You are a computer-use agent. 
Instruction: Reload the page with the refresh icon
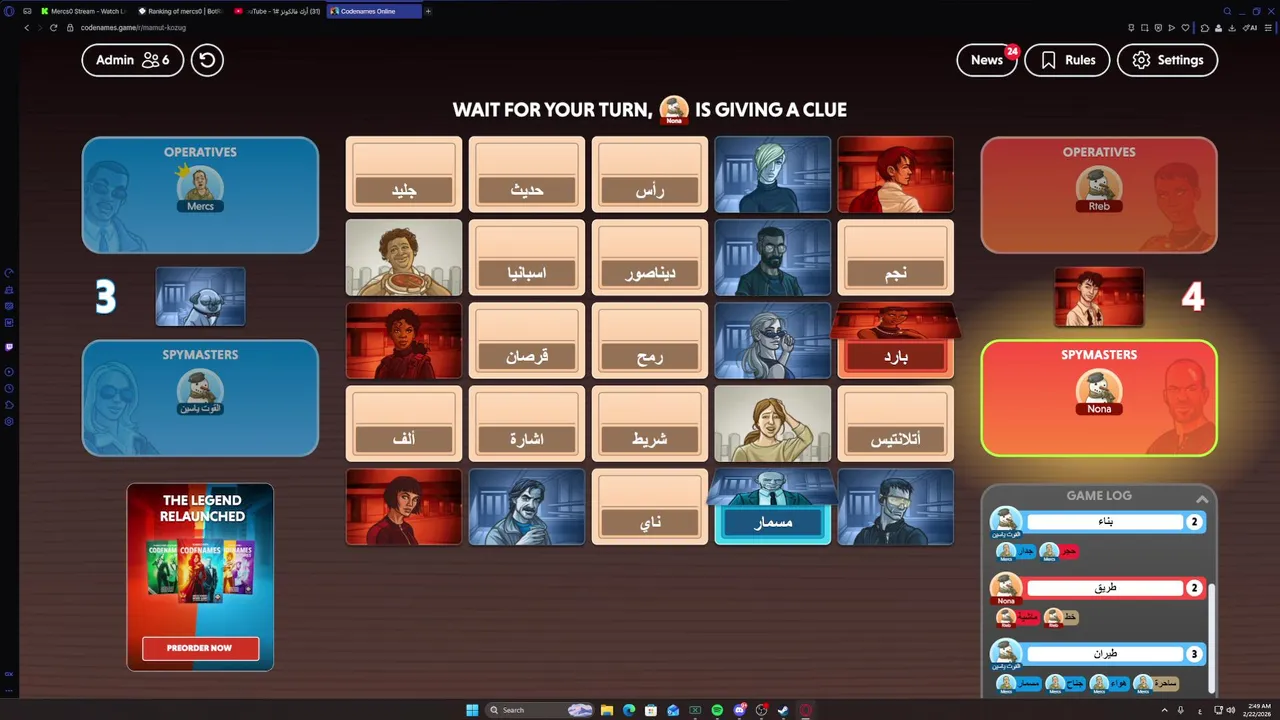click(53, 28)
